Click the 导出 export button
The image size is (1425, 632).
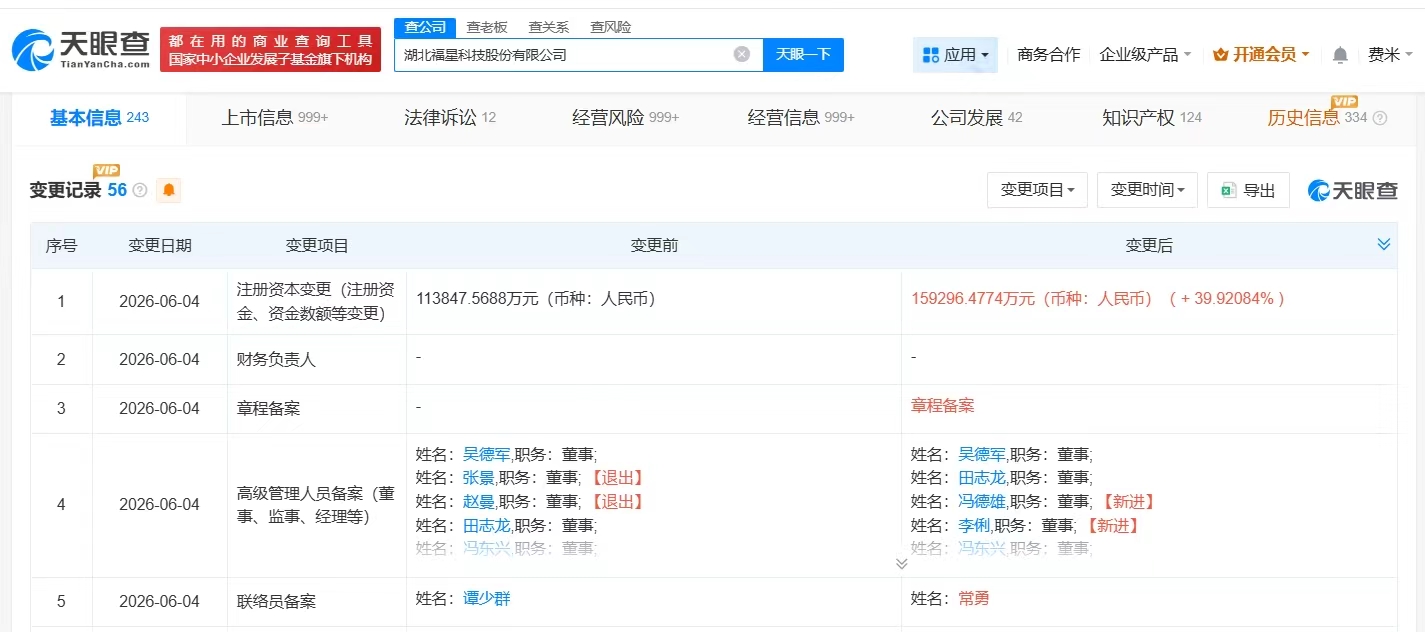[1248, 190]
